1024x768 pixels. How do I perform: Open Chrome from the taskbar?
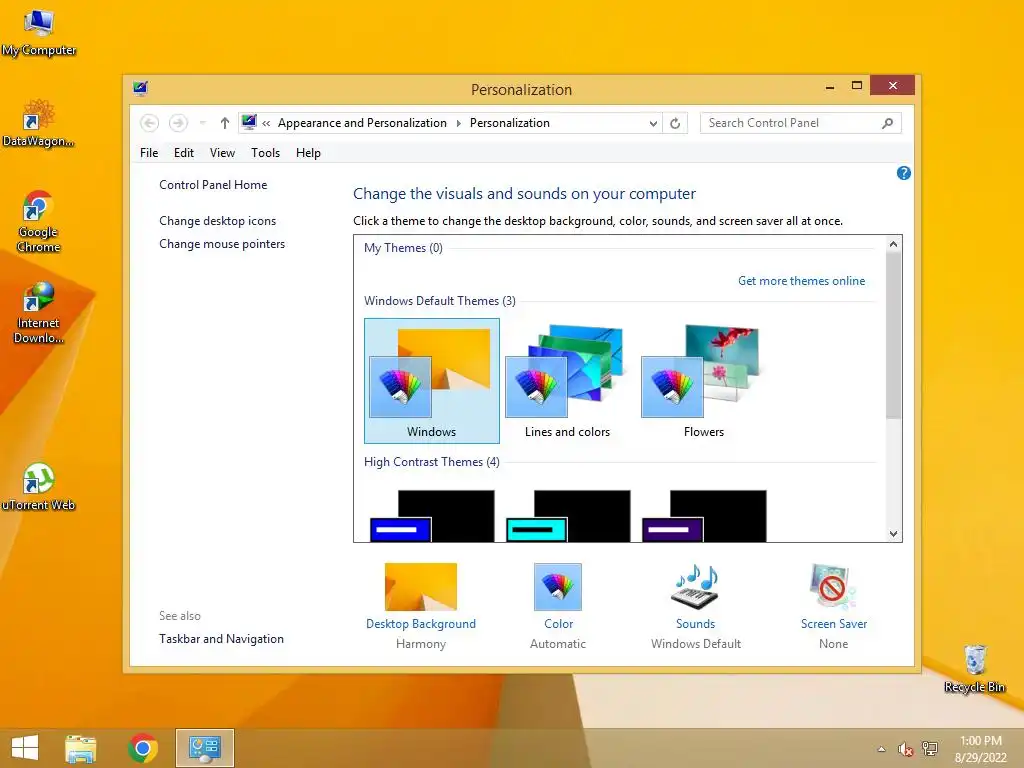click(x=143, y=748)
